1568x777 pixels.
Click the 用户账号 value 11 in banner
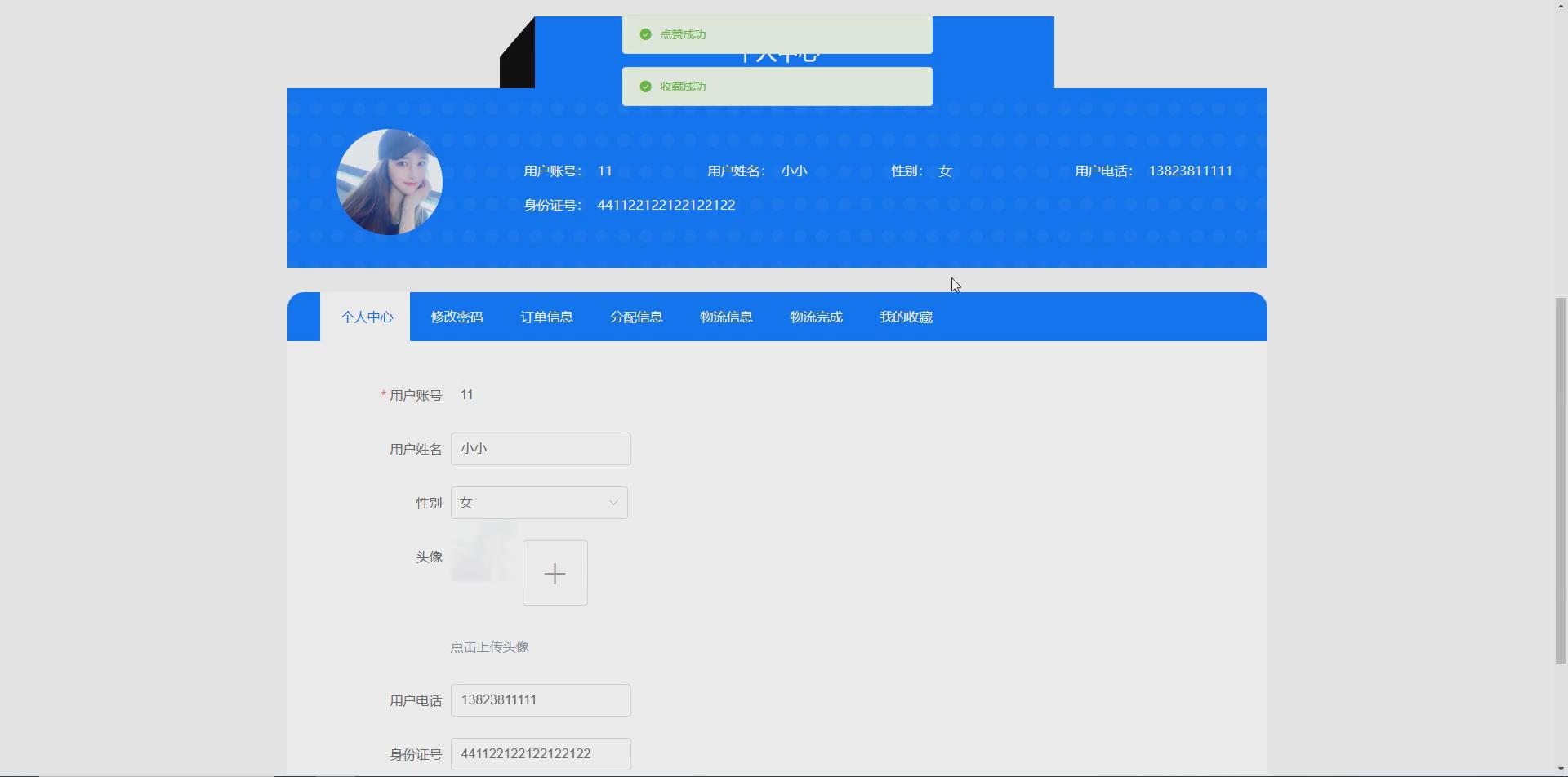(605, 171)
